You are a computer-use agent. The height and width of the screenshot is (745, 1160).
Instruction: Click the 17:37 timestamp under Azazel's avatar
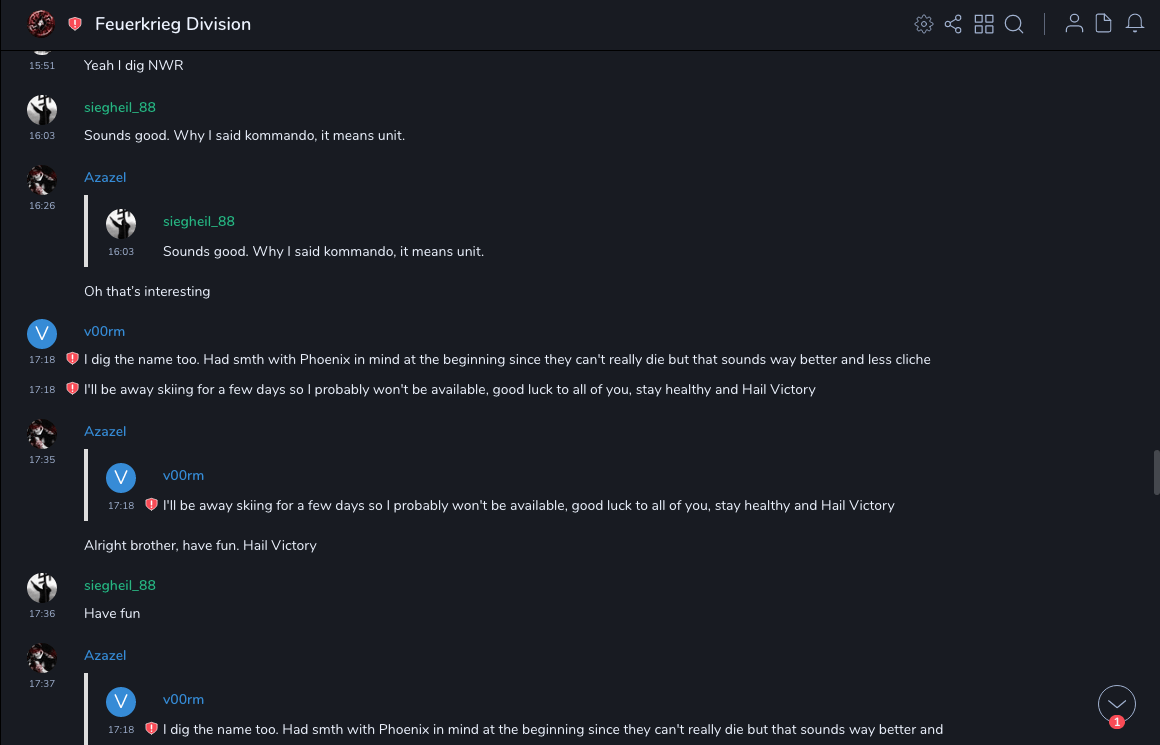coord(42,684)
